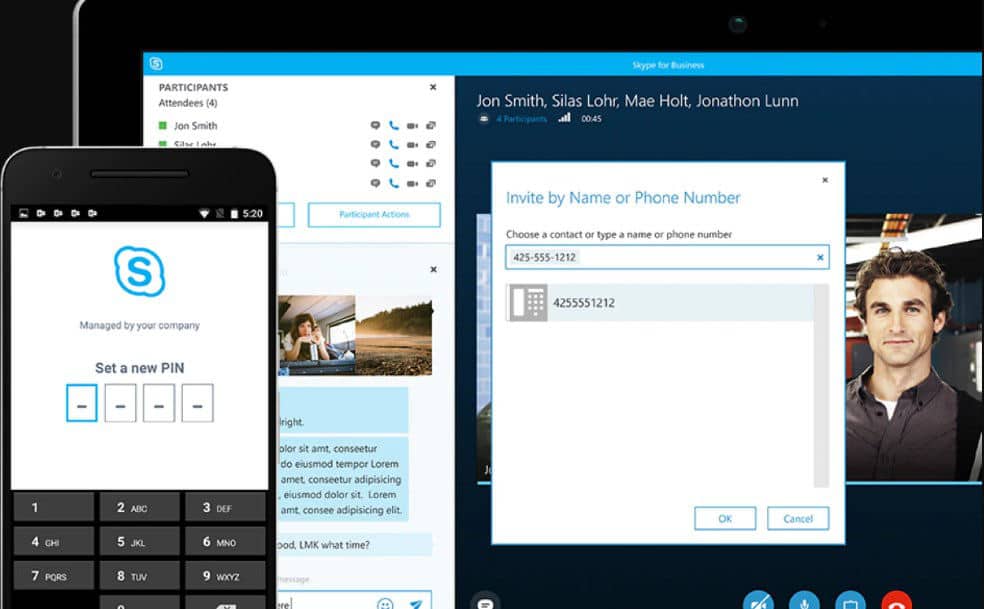
Task: Click the signal strength bars icon
Action: 564,117
